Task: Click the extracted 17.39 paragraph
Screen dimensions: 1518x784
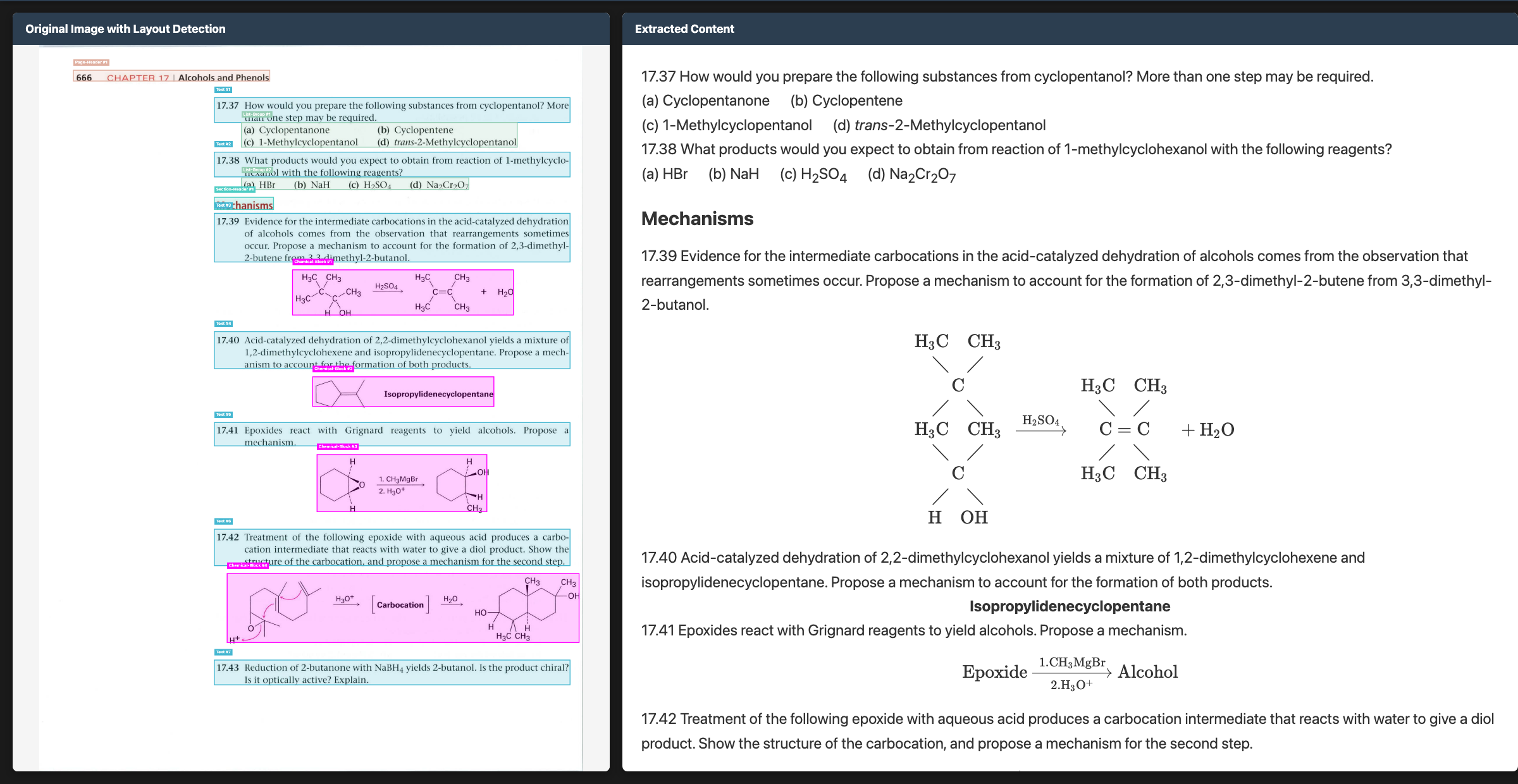Action: click(1066, 280)
